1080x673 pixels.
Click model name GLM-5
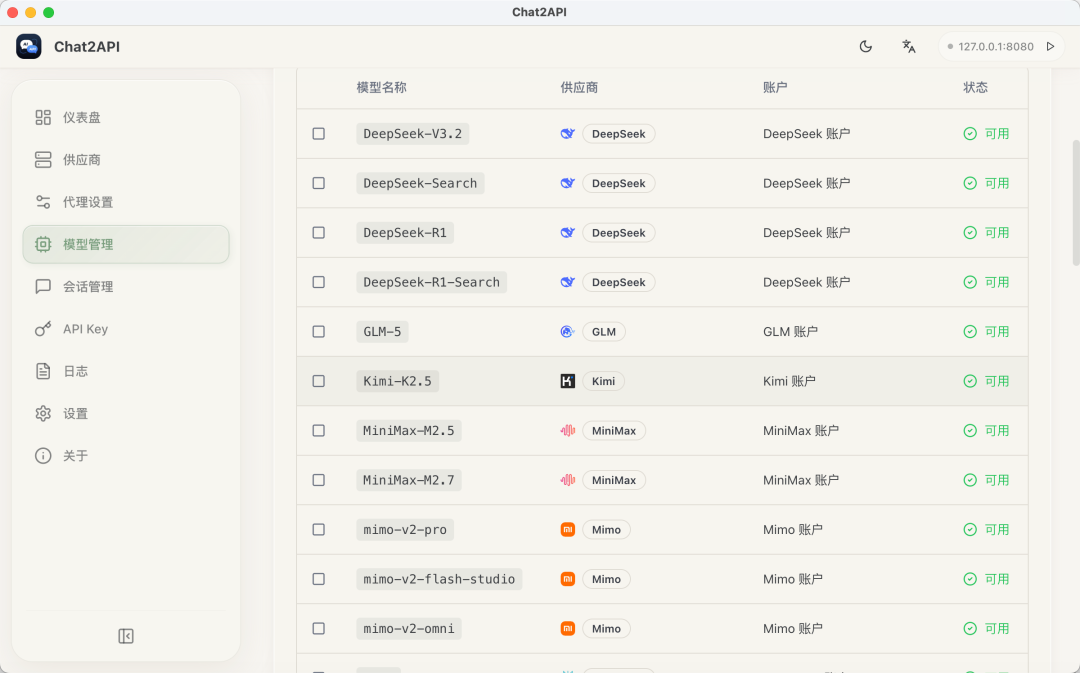(382, 332)
